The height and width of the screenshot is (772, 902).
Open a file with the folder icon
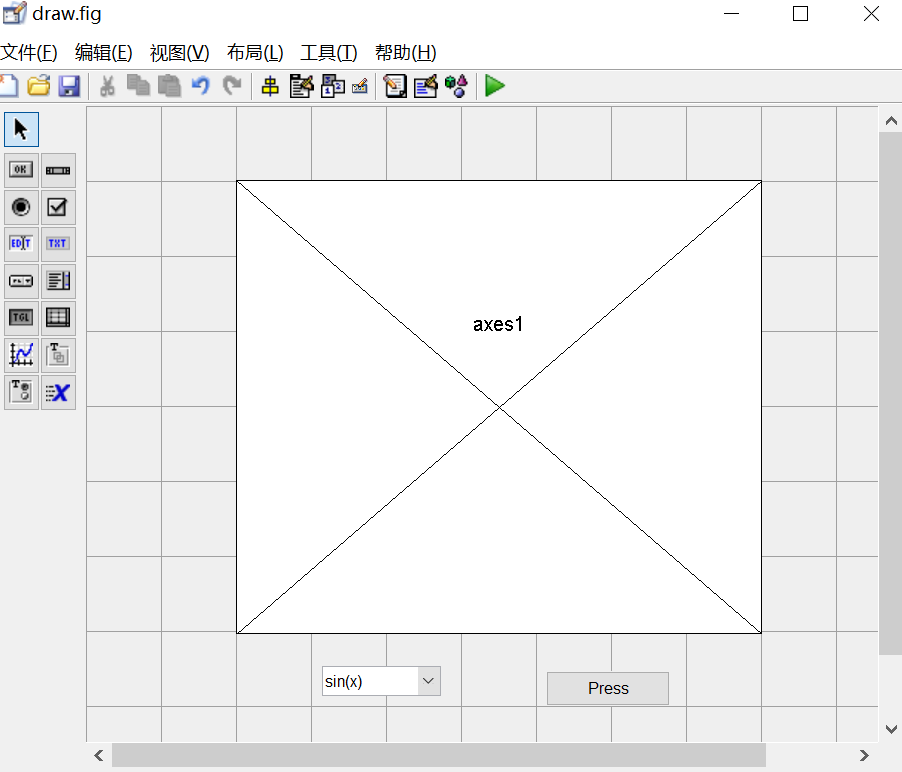pyautogui.click(x=39, y=86)
